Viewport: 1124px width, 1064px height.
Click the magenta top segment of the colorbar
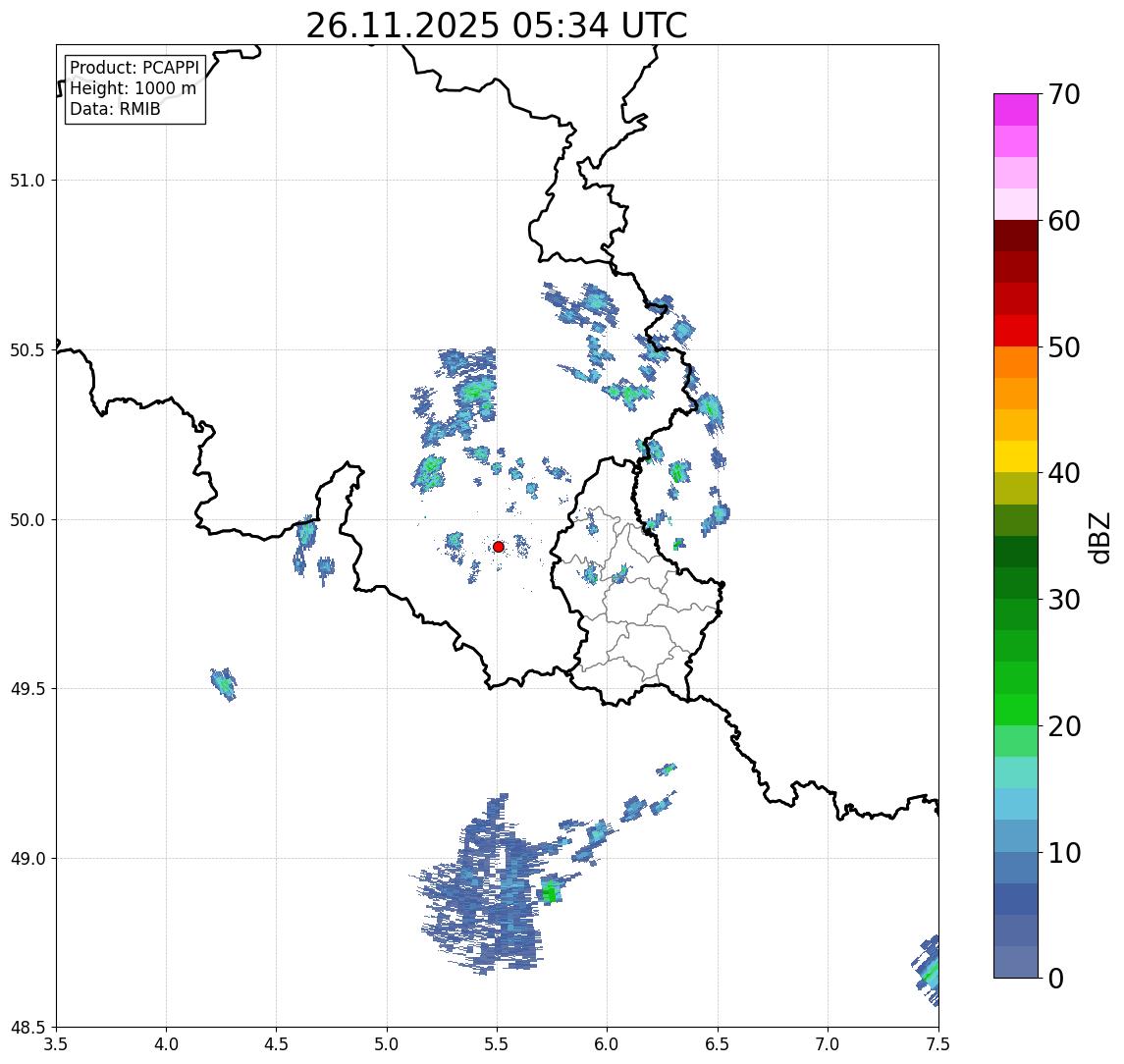(x=1016, y=110)
